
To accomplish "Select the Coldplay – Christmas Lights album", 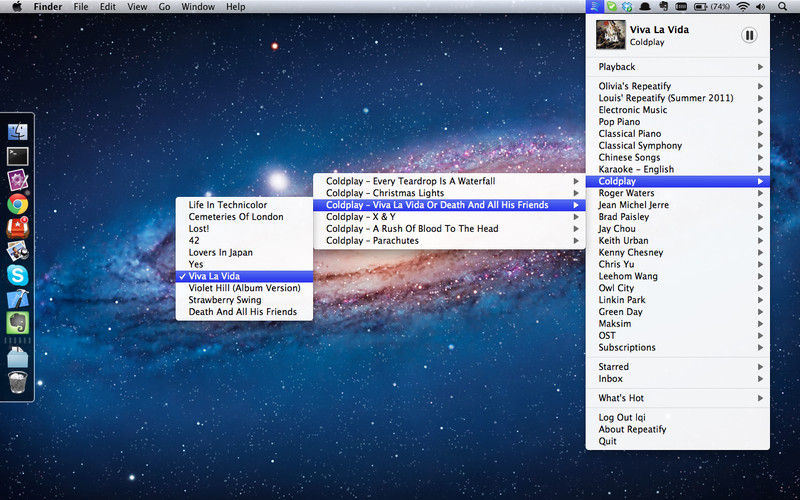I will click(449, 193).
